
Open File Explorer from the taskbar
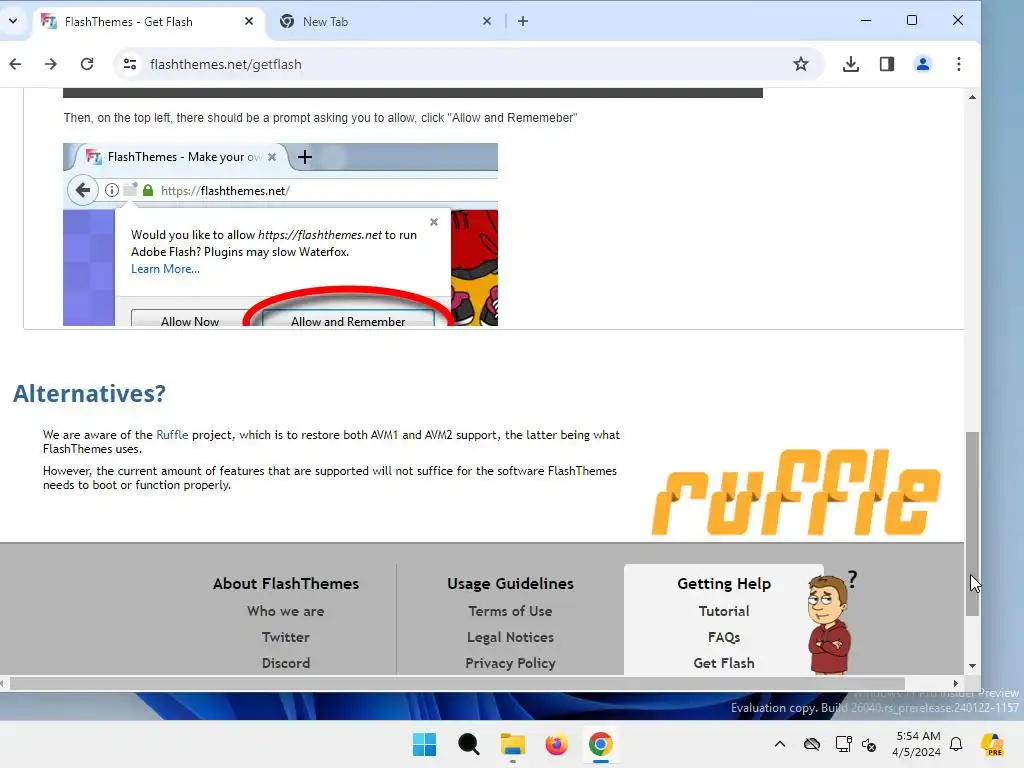513,744
